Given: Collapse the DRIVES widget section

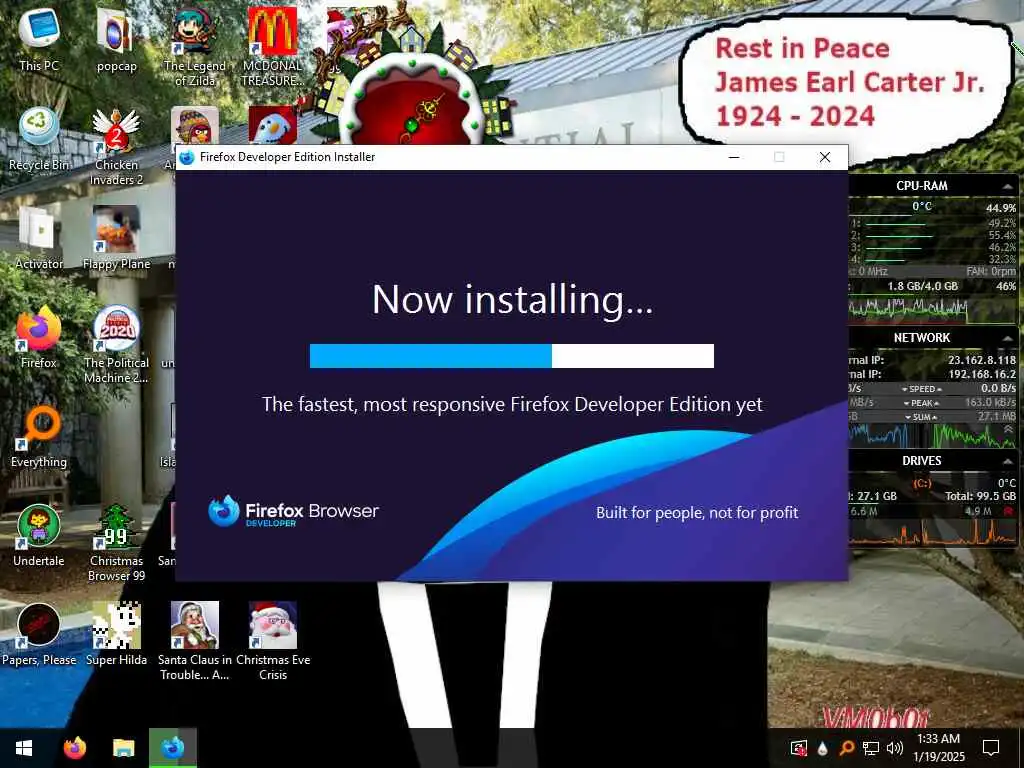Looking at the screenshot, I should (x=1008, y=461).
